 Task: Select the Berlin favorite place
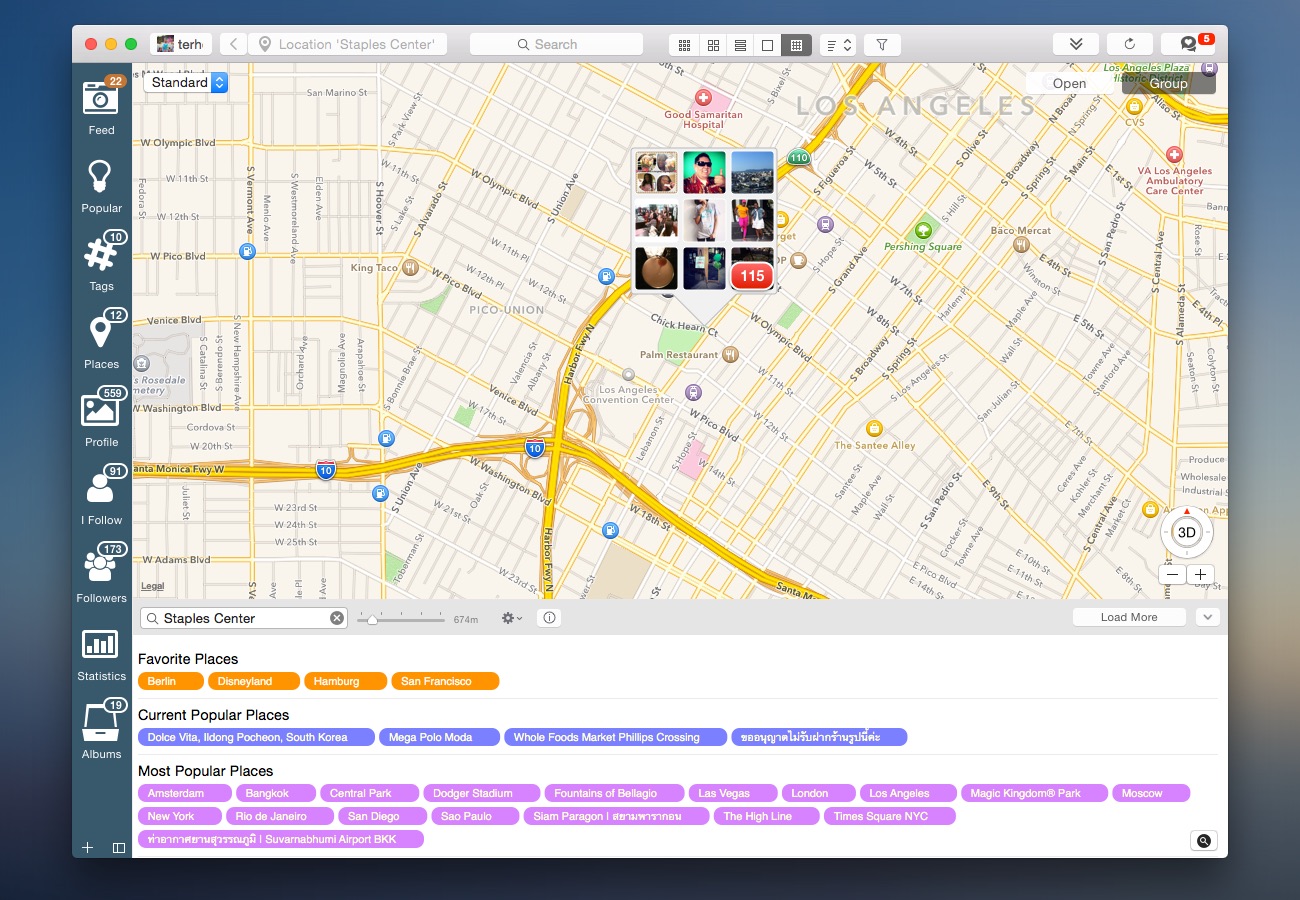pos(170,681)
